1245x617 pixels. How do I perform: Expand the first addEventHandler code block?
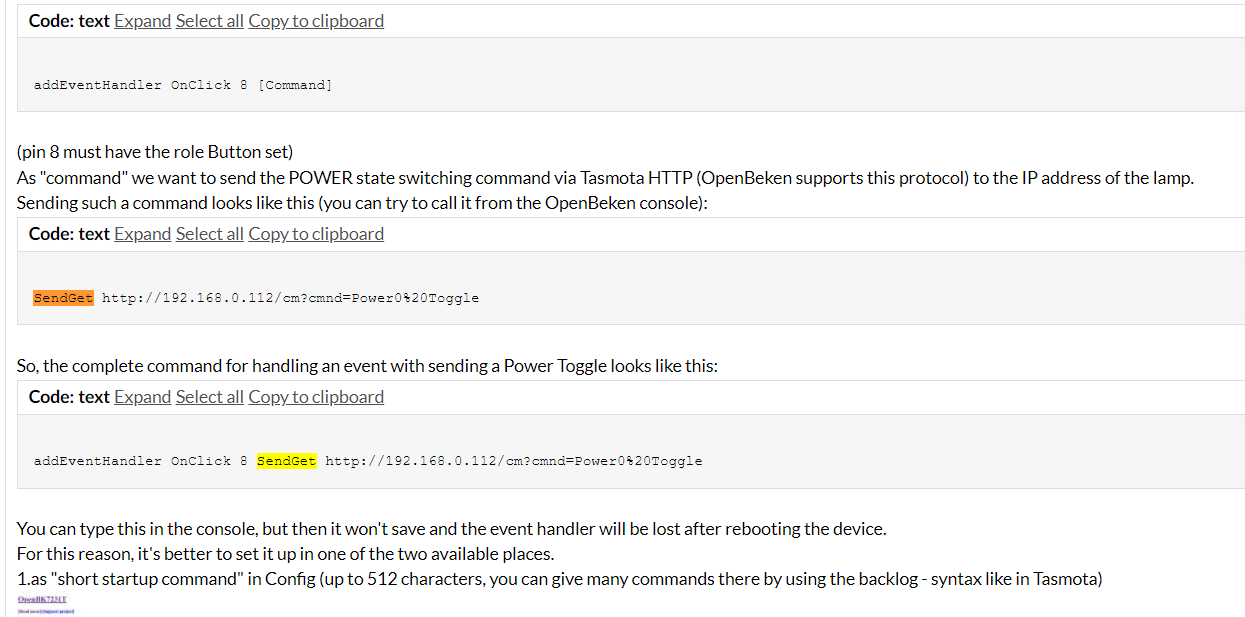click(142, 21)
